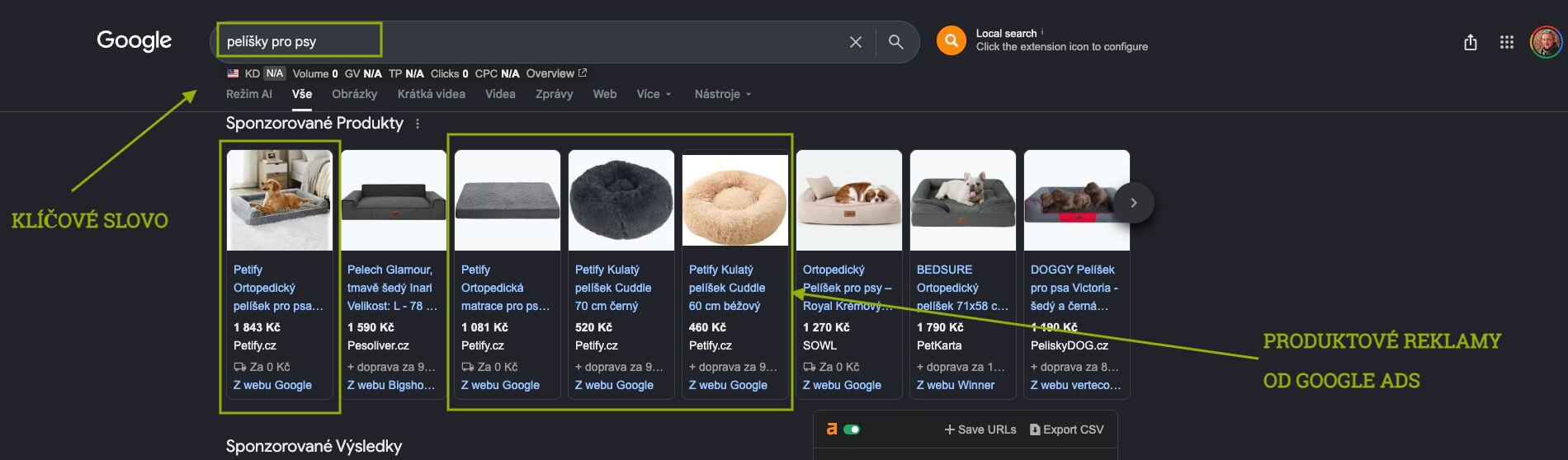
Task: Open the Web tab
Action: [x=605, y=94]
